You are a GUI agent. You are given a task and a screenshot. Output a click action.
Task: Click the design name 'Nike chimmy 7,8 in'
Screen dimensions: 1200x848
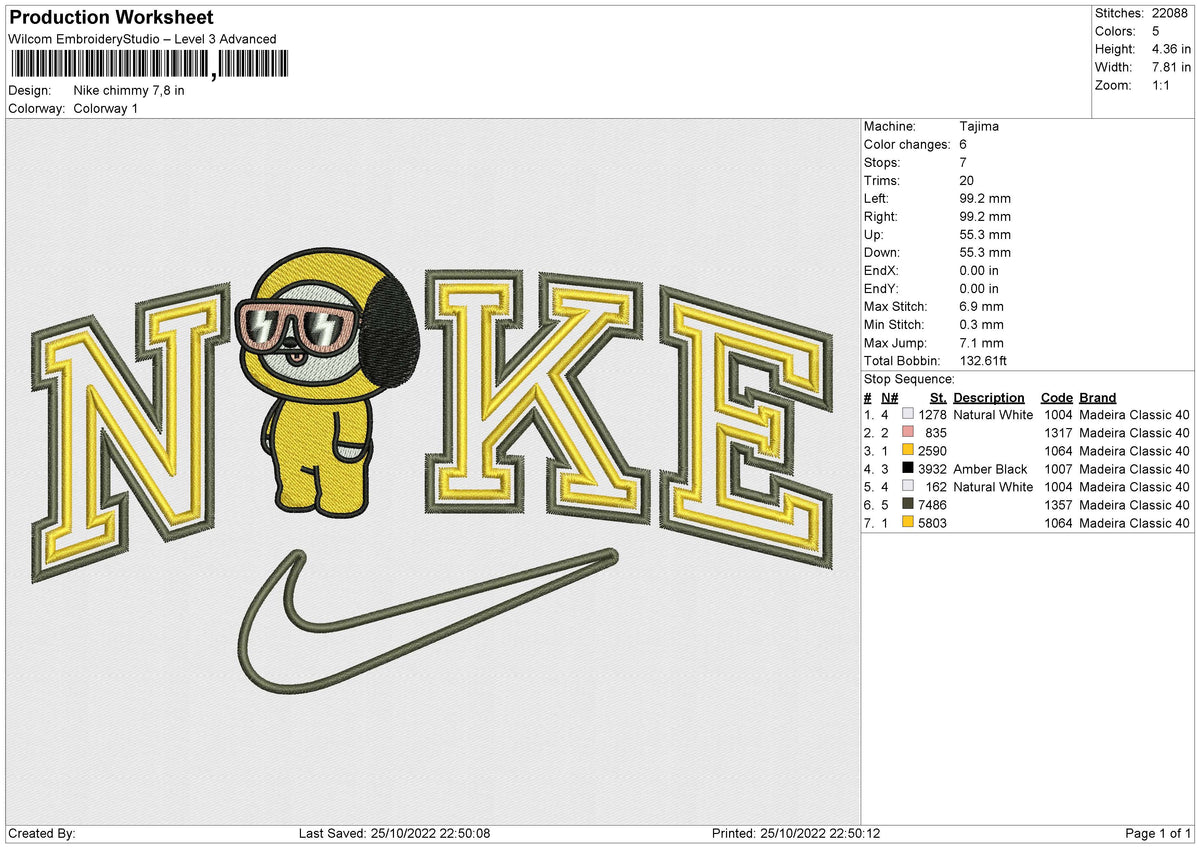coord(129,90)
